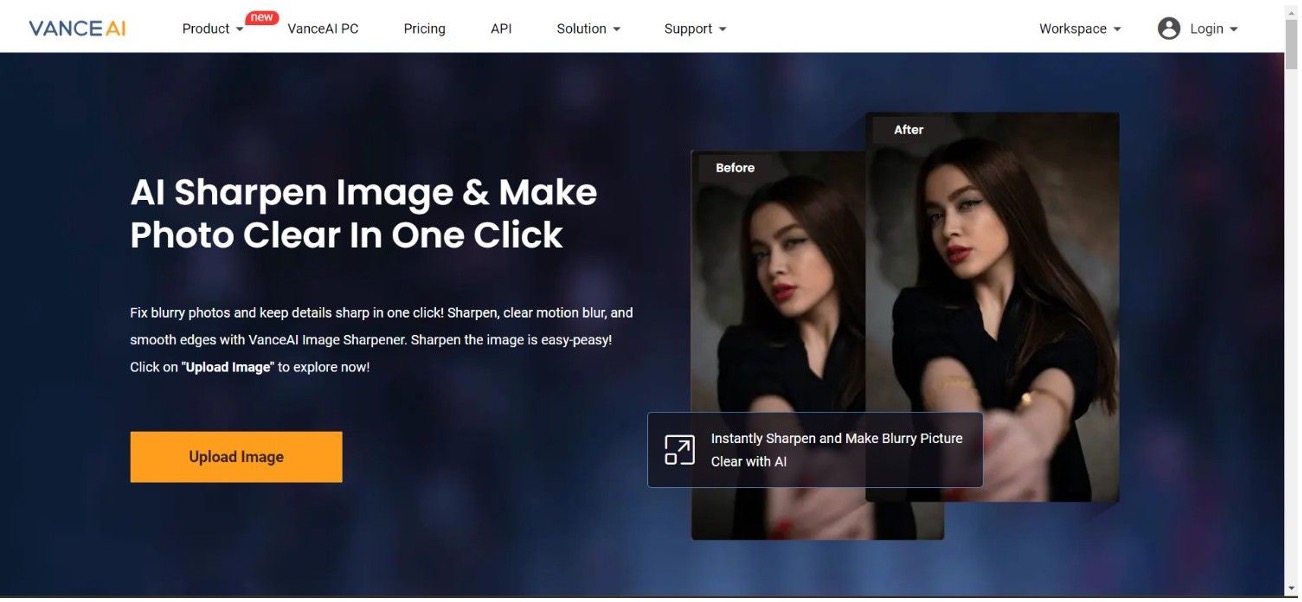Viewport: 1302px width, 602px height.
Task: Click the VanceAI logo
Action: [75, 27]
